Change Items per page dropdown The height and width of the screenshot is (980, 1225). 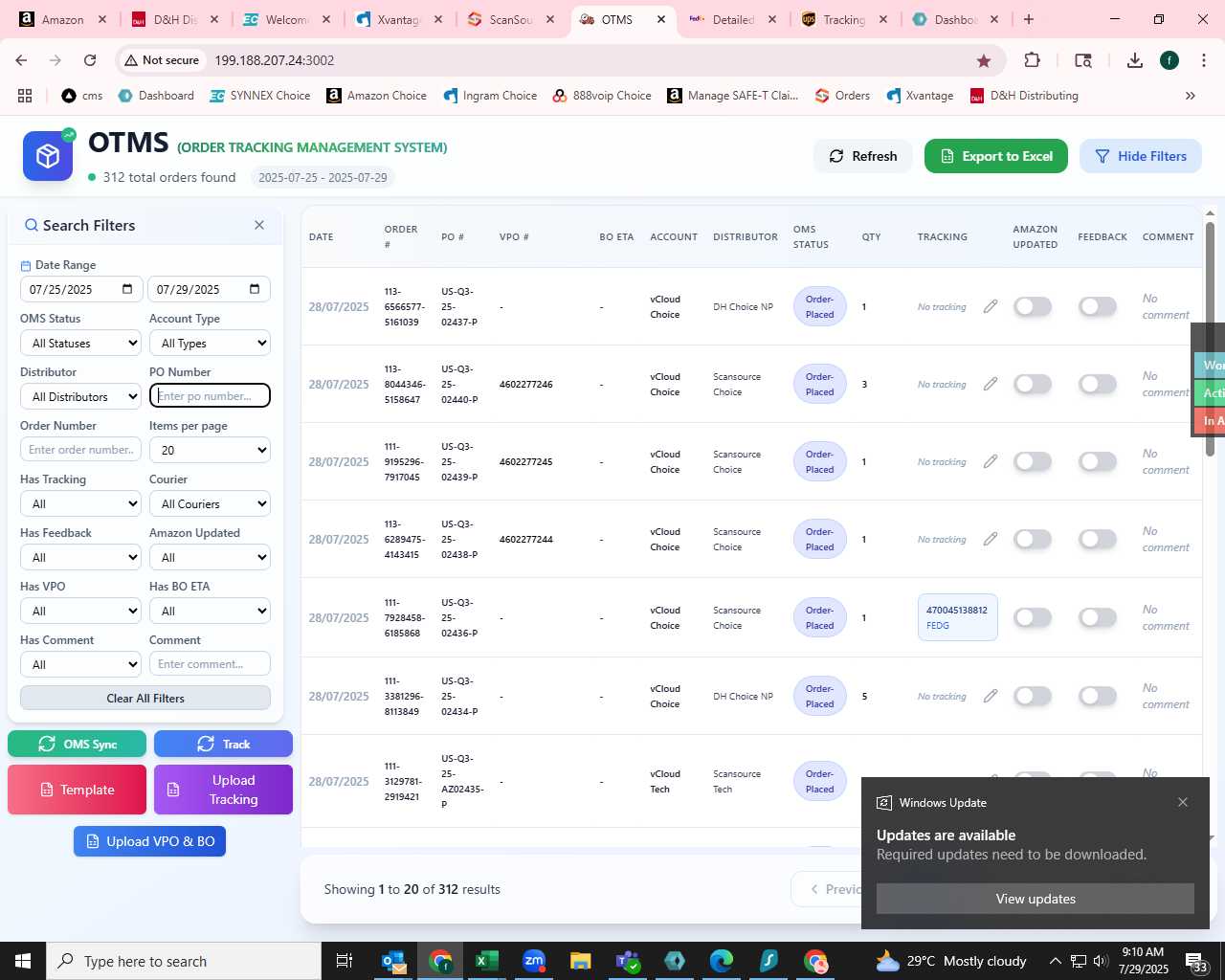(x=210, y=450)
